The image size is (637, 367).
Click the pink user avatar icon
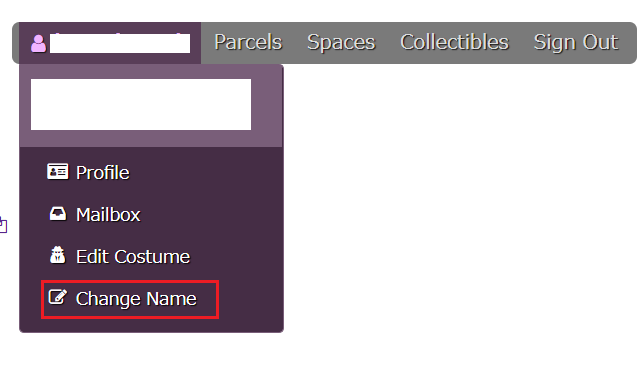point(38,43)
